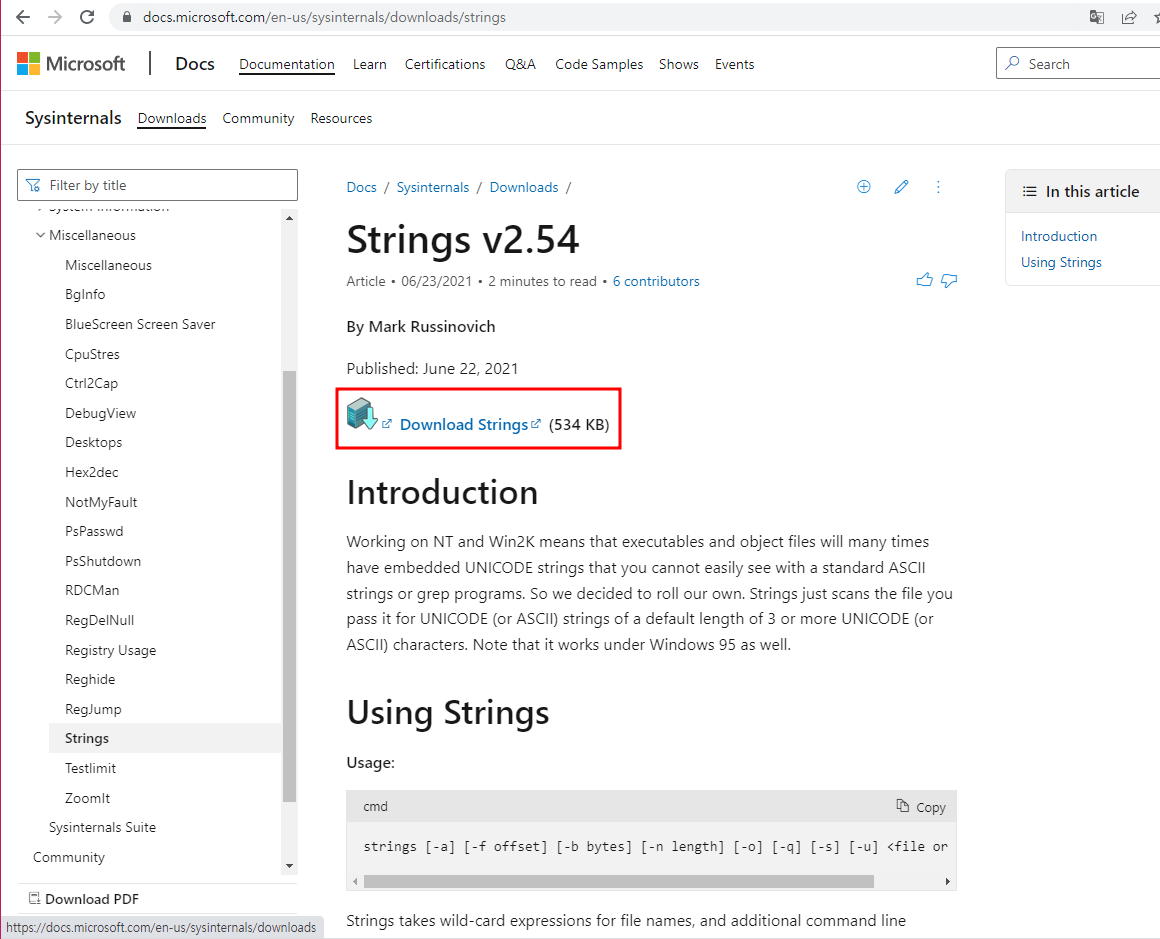
Task: Click the Search box in the header
Action: coord(1078,64)
